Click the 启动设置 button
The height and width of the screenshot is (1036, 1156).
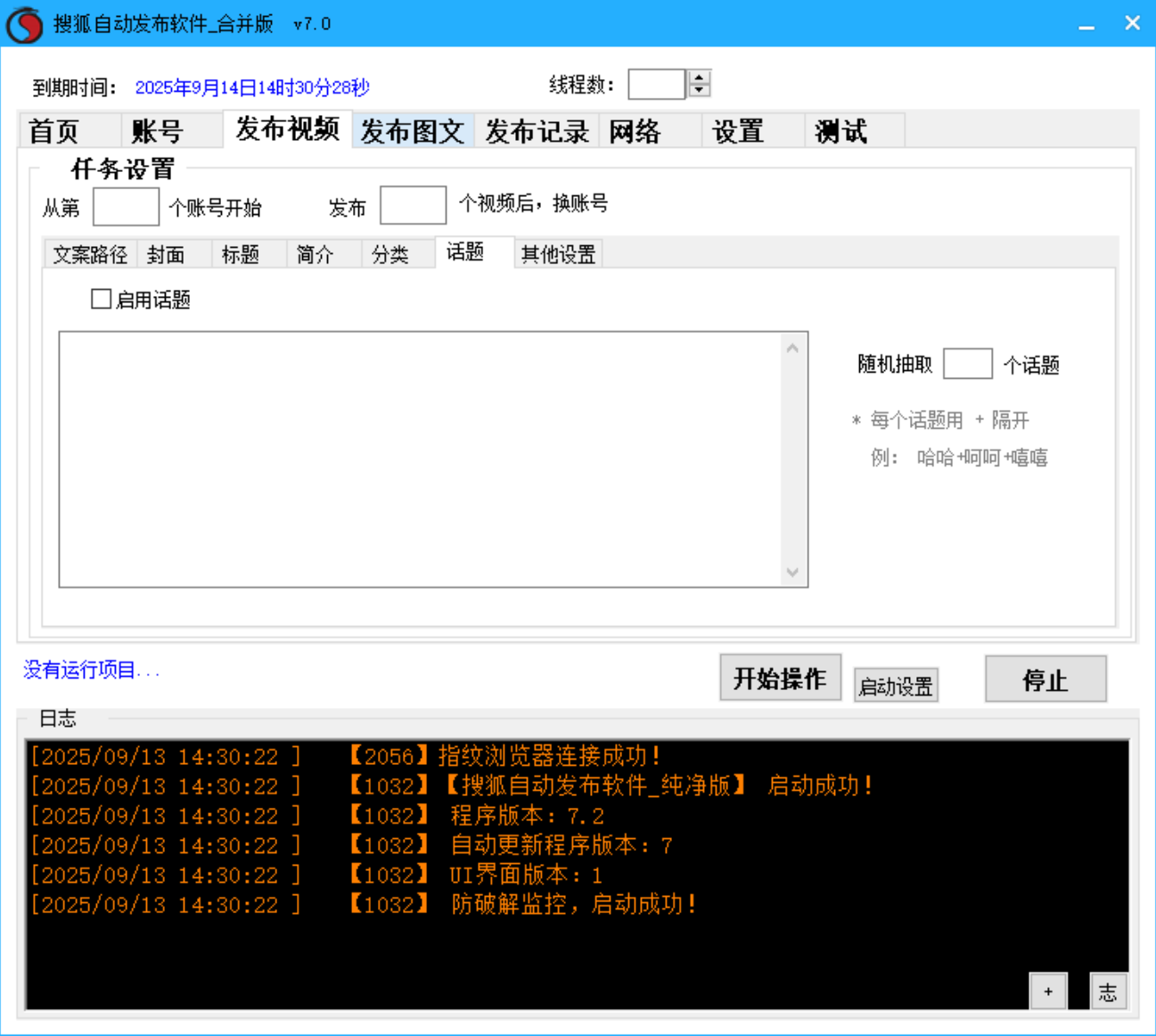tap(895, 685)
